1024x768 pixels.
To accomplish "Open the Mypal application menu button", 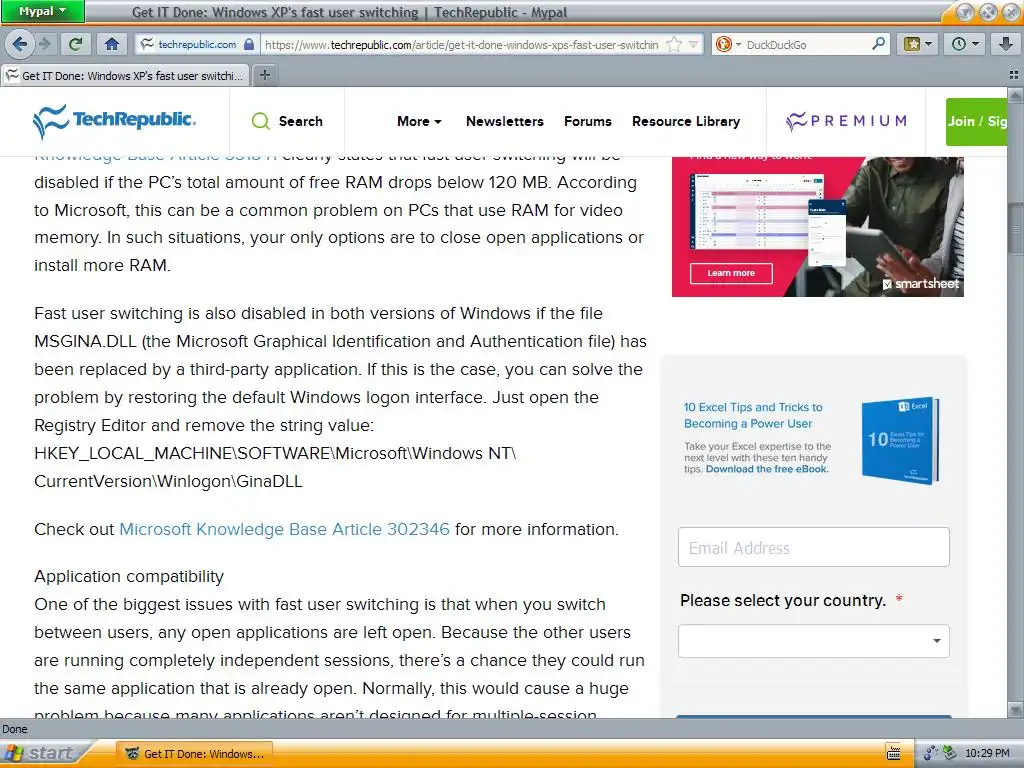I will click(42, 11).
